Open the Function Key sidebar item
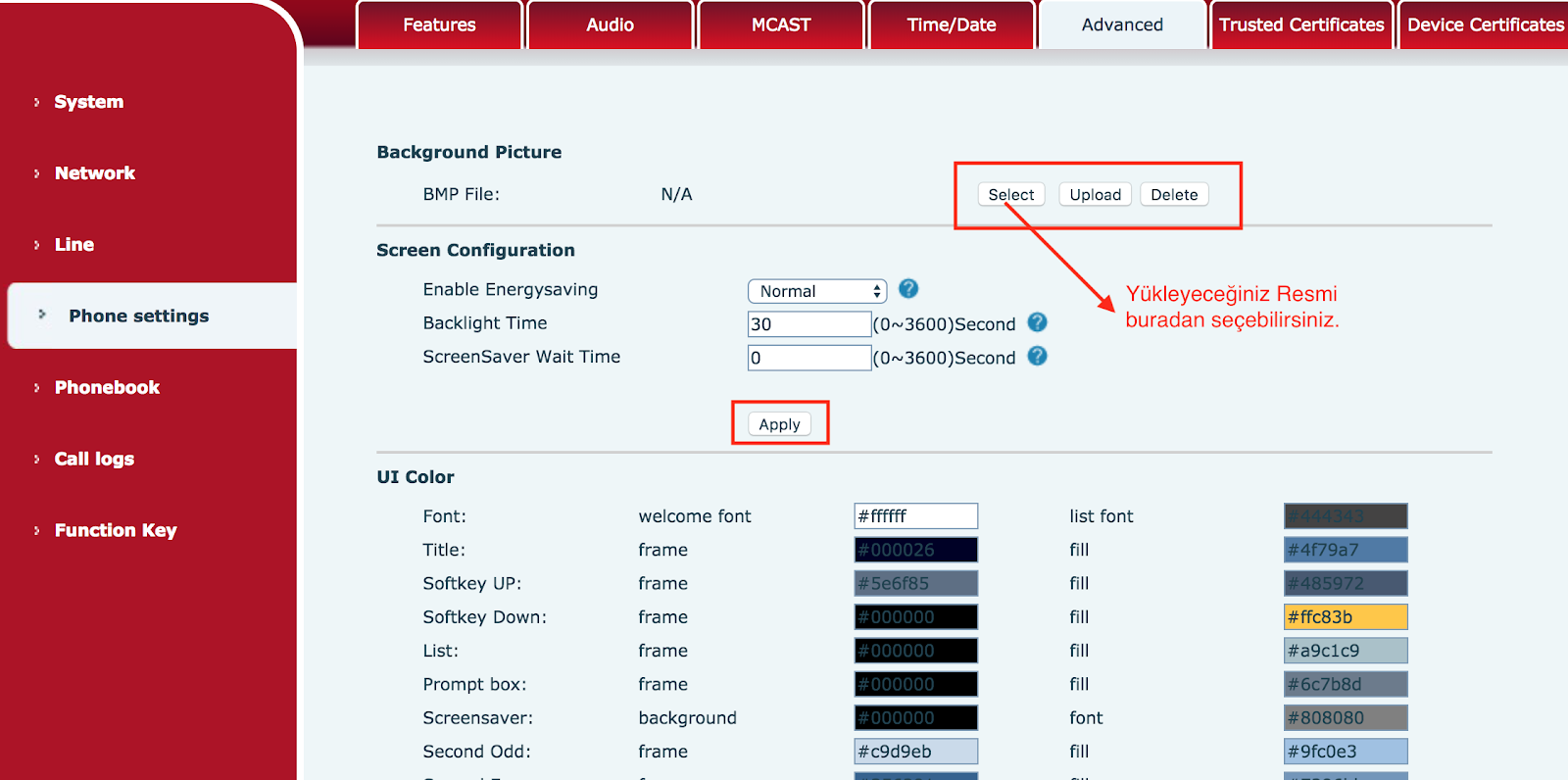The width and height of the screenshot is (1568, 780). click(x=116, y=531)
